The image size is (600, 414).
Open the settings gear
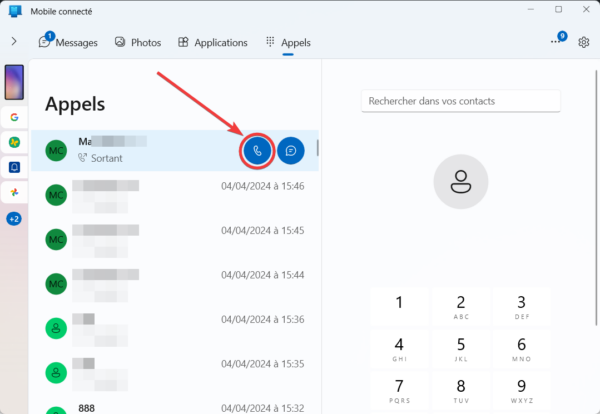pyautogui.click(x=584, y=42)
